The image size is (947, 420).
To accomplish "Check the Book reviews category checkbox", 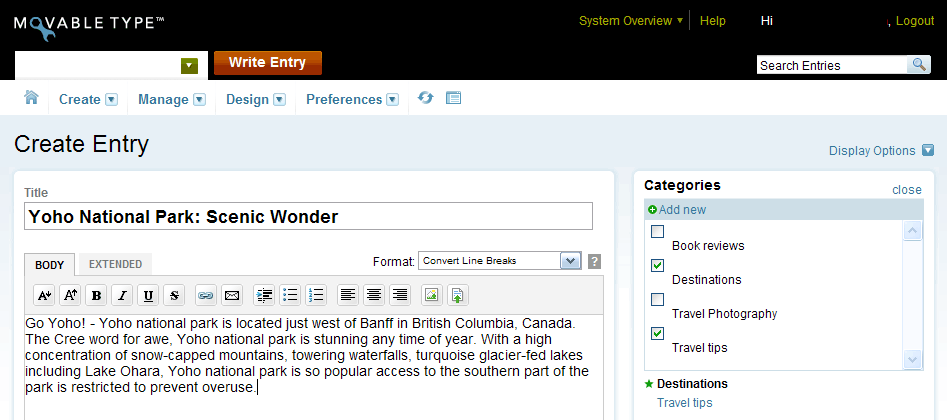I will pyautogui.click(x=657, y=232).
